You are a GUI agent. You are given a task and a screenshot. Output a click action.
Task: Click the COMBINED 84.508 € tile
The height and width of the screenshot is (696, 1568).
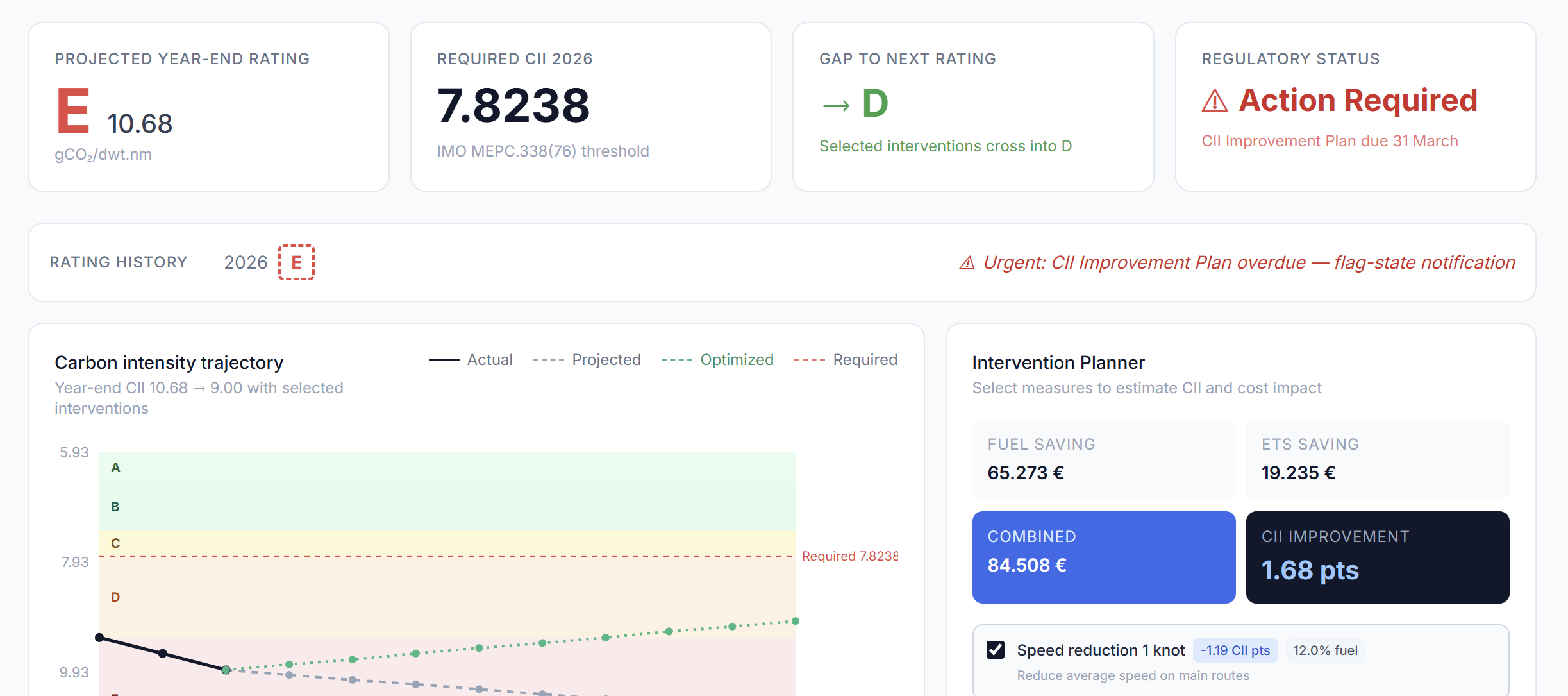click(x=1103, y=557)
